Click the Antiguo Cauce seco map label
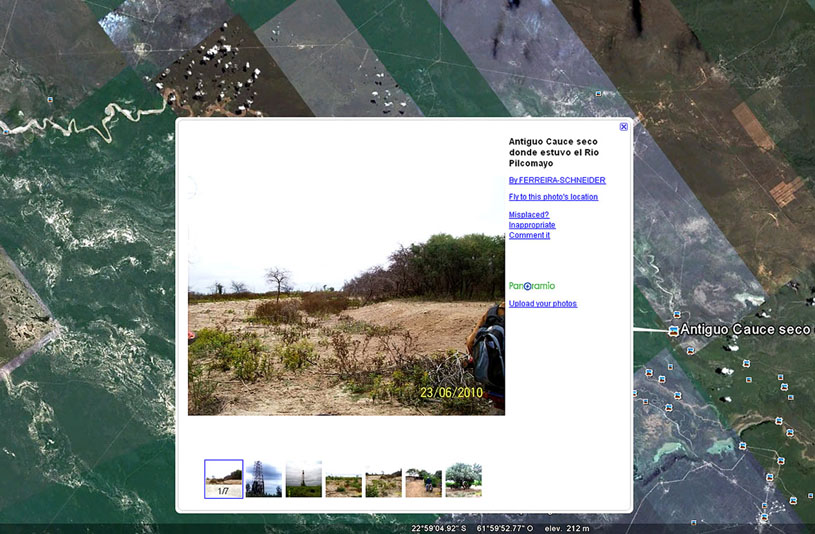Screen dimensions: 815x534 745,329
